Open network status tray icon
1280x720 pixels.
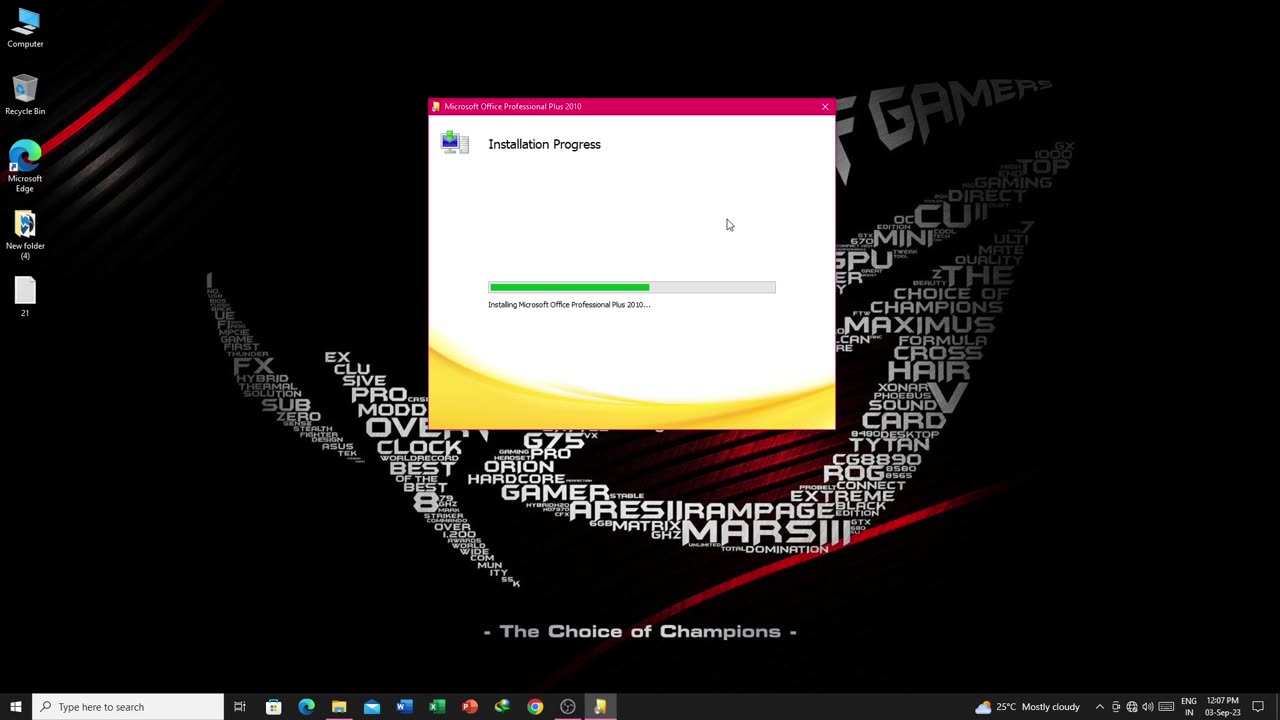[x=1132, y=707]
